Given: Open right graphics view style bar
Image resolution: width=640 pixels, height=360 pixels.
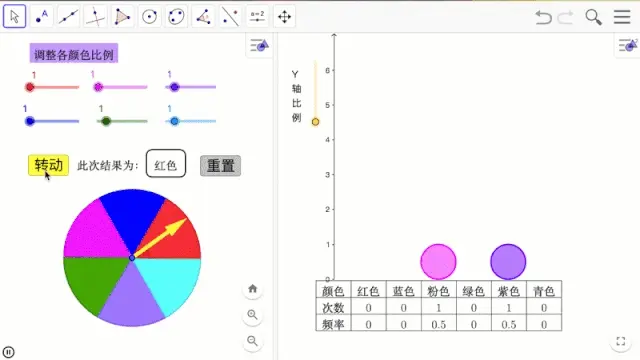Looking at the screenshot, I should pos(628,45).
